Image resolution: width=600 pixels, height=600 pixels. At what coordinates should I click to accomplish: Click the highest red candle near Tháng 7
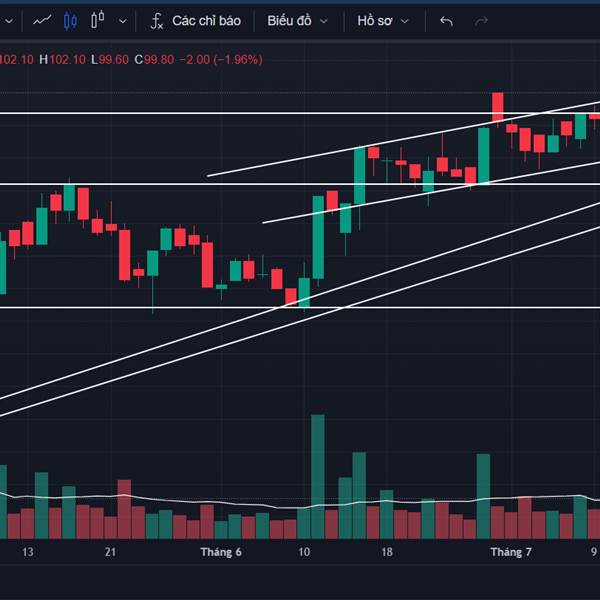(497, 107)
